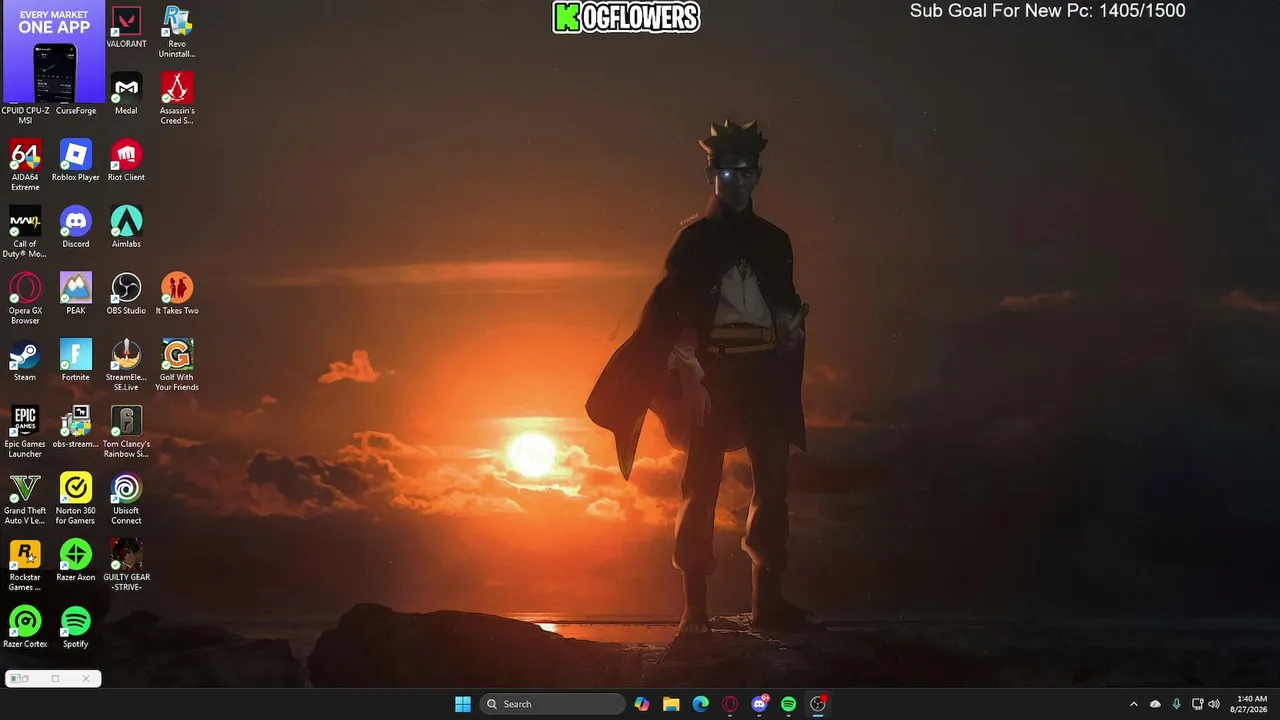
Task: Select the Norton 360 for Gamers icon
Action: click(x=76, y=499)
